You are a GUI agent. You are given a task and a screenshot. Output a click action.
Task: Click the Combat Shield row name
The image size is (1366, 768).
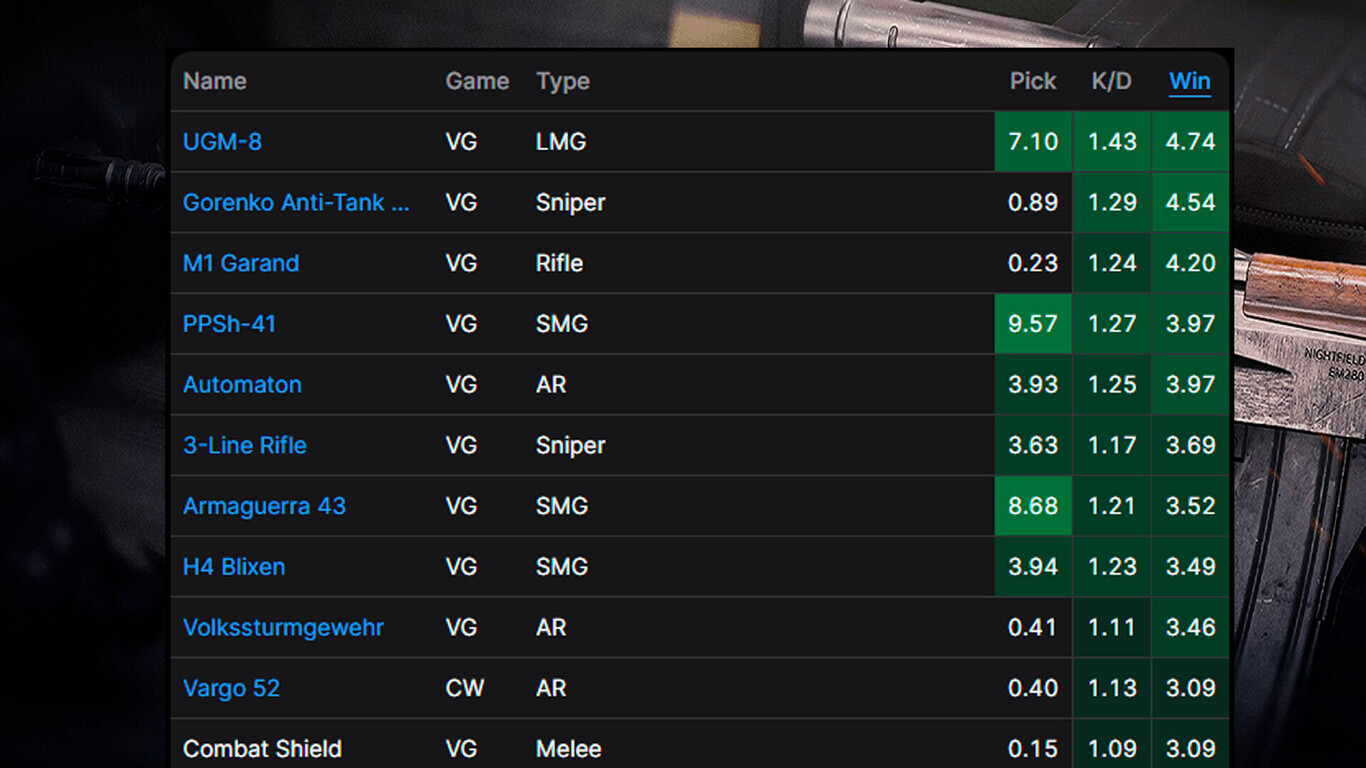point(262,749)
